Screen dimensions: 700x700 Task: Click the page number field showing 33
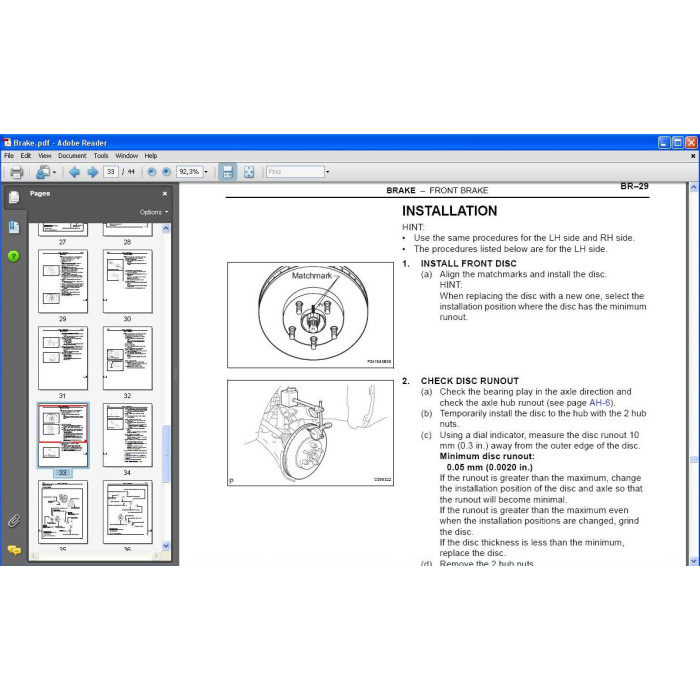111,172
